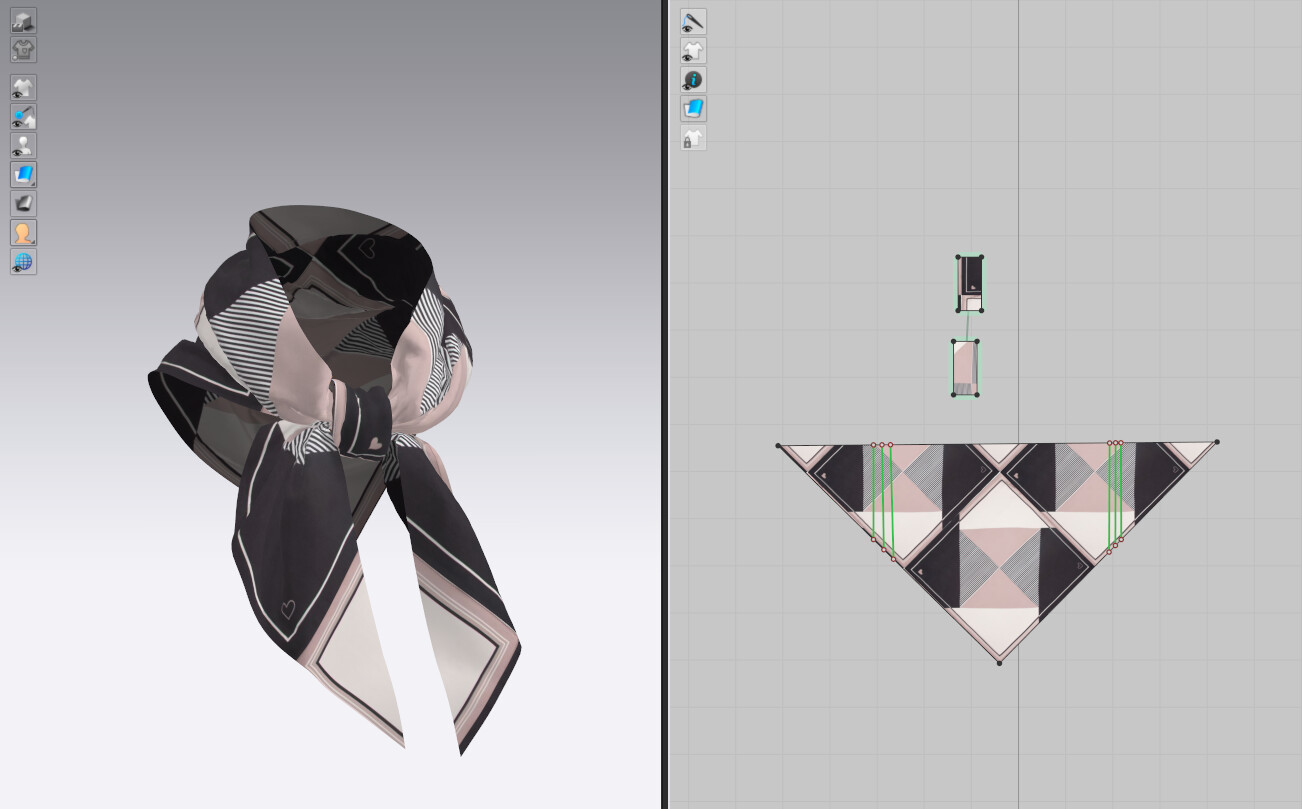
Task: Select the dark rectangular knot pattern piece
Action: (x=970, y=283)
